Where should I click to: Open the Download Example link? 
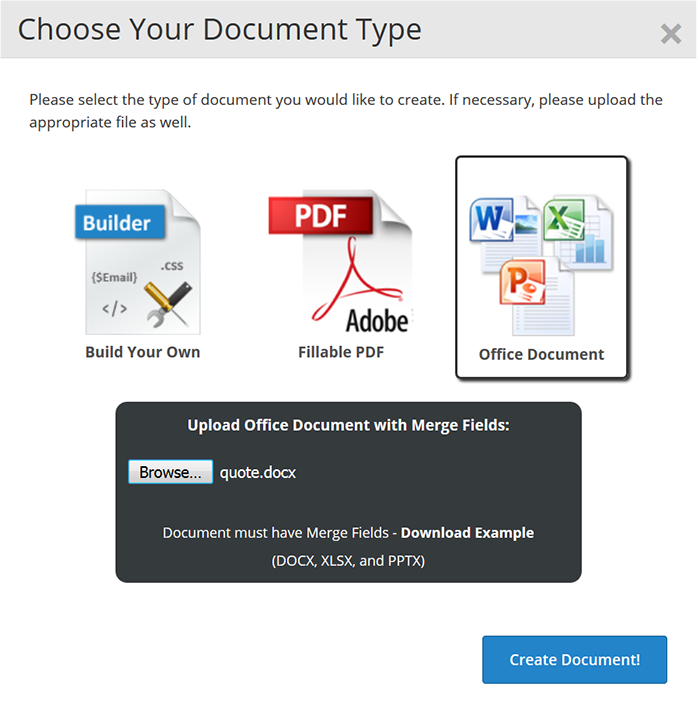pyautogui.click(x=467, y=533)
